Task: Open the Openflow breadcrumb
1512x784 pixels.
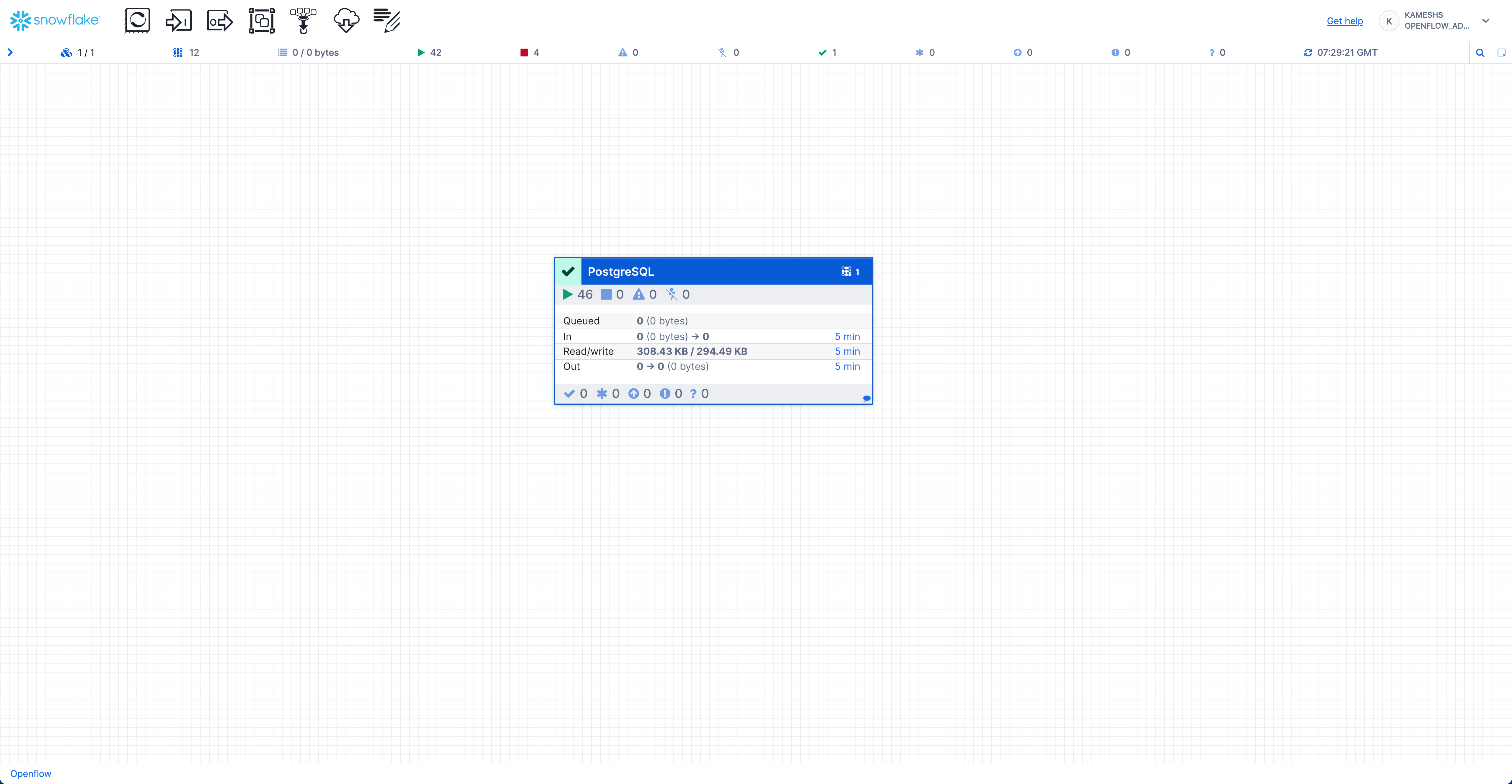Action: [x=30, y=773]
